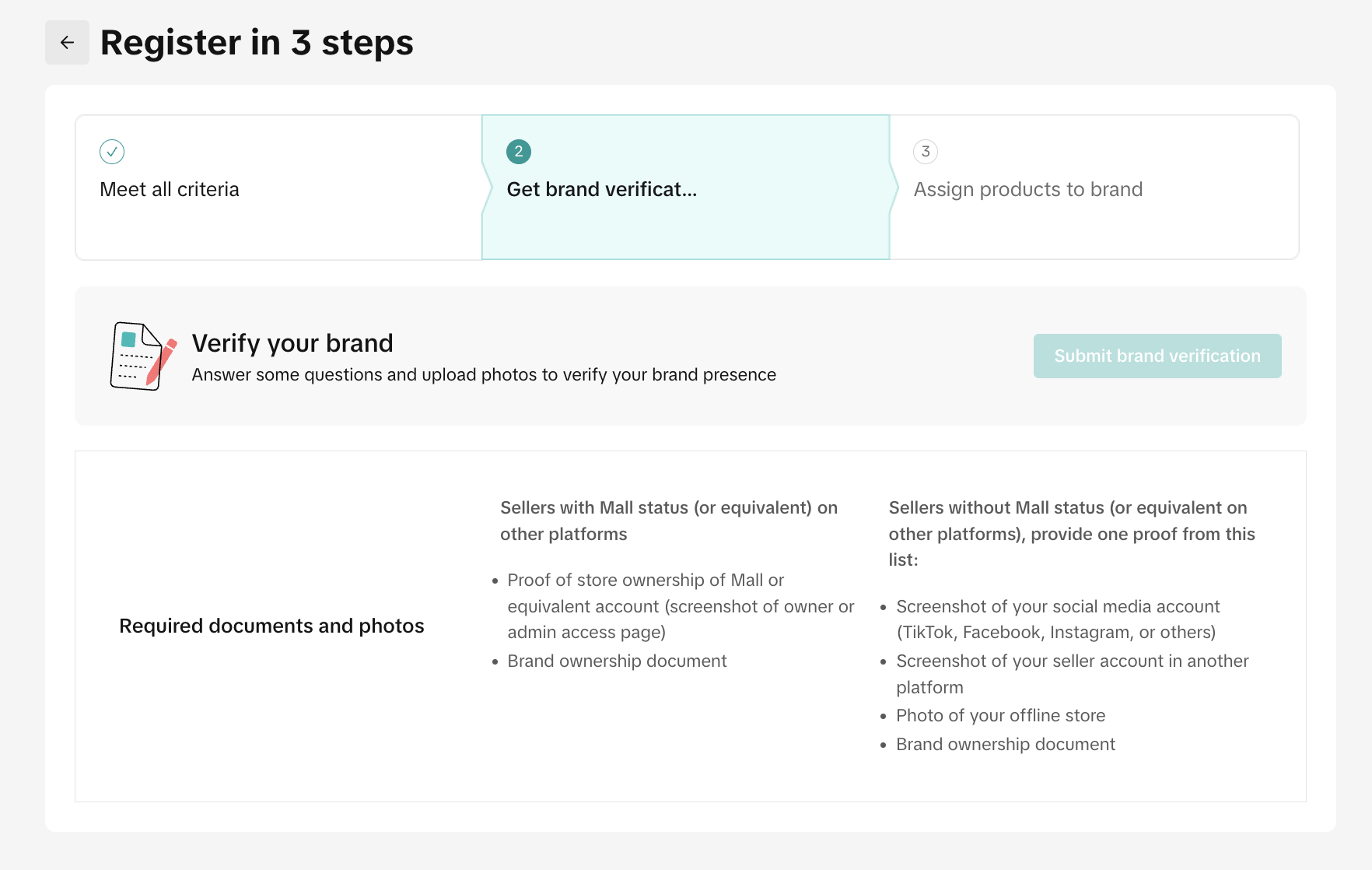Select the "Get brand verificat..." step

(x=601, y=190)
